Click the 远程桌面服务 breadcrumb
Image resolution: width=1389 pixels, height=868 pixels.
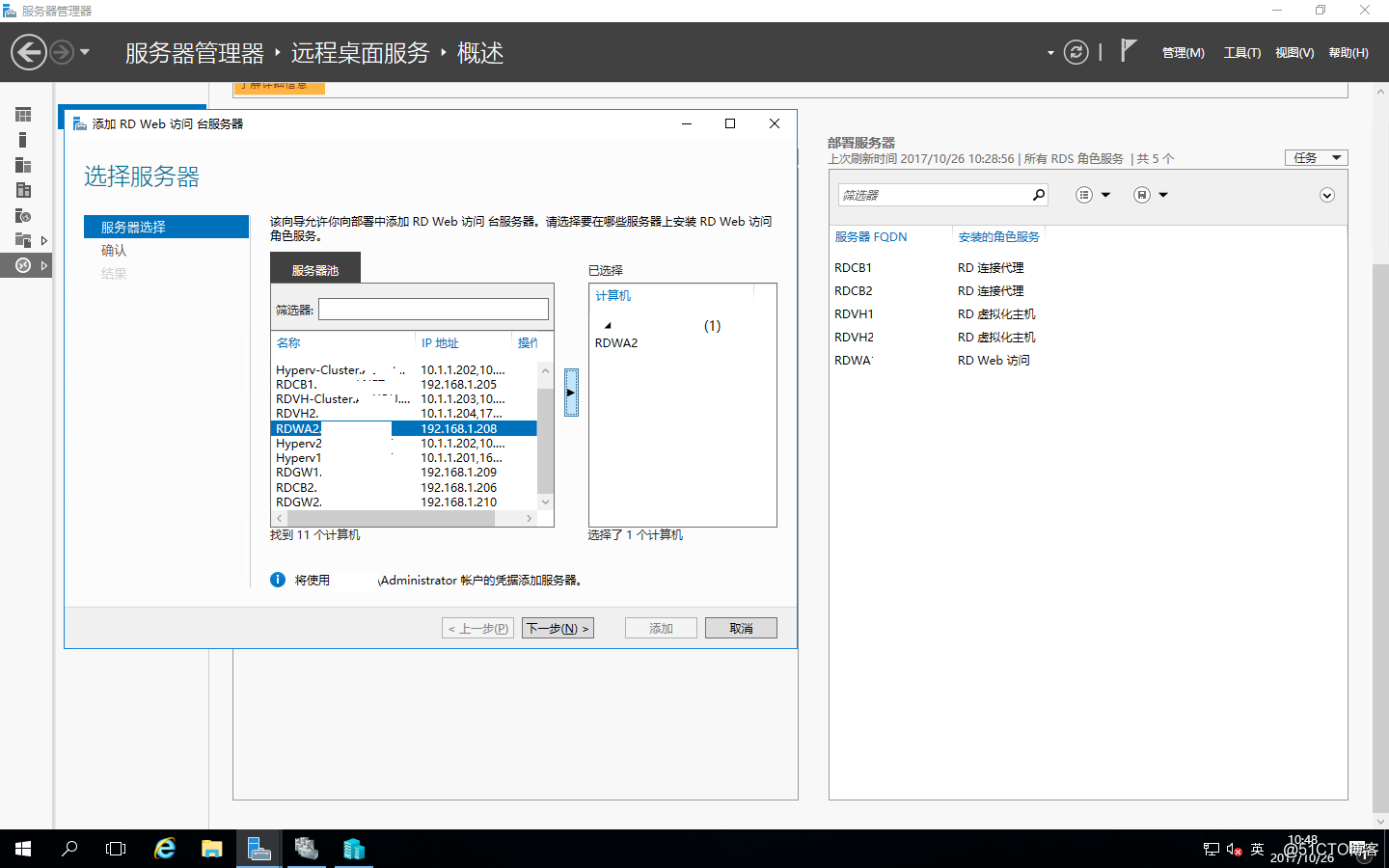[x=360, y=53]
